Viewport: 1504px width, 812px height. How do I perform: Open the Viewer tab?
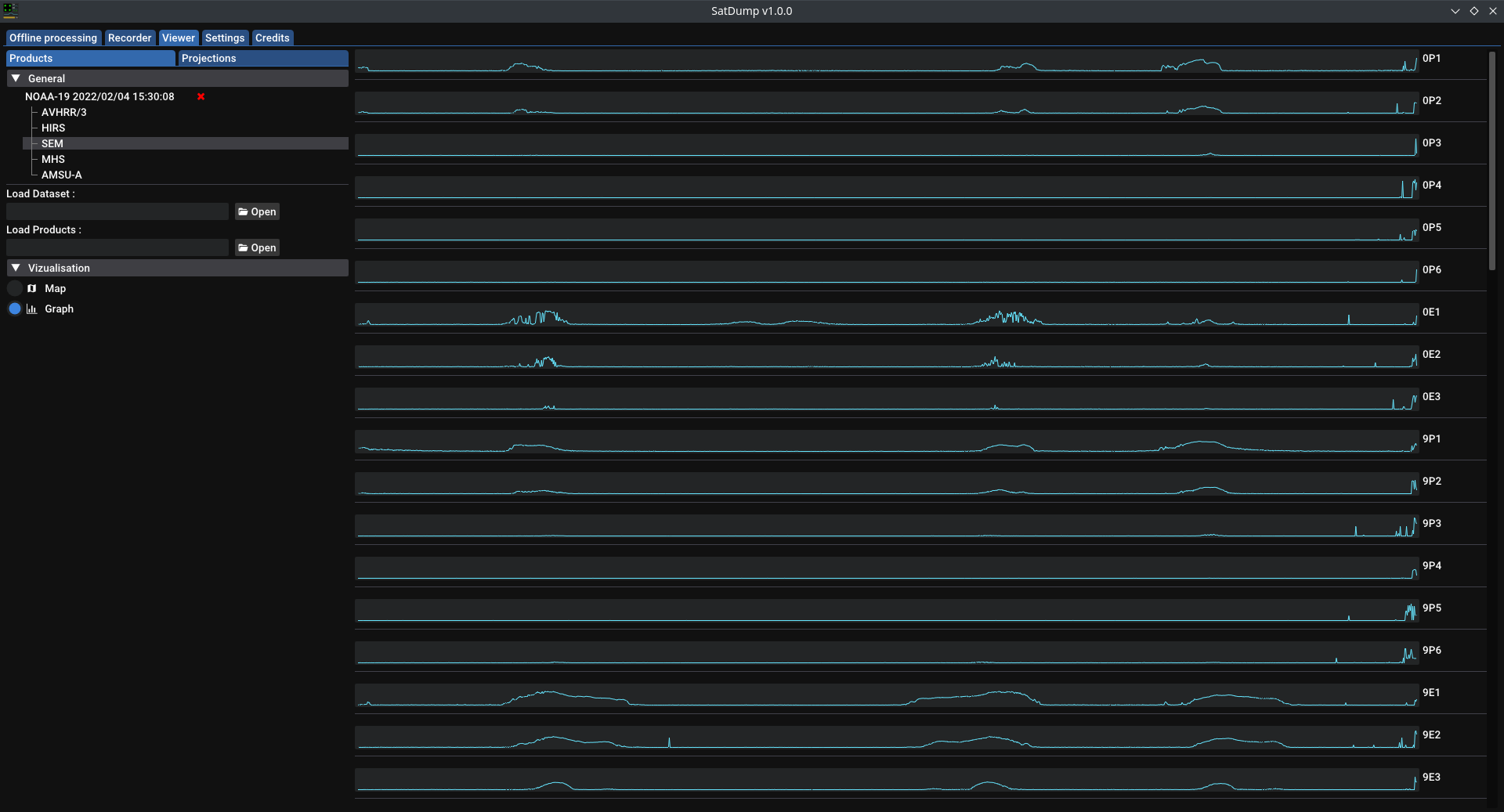tap(179, 38)
